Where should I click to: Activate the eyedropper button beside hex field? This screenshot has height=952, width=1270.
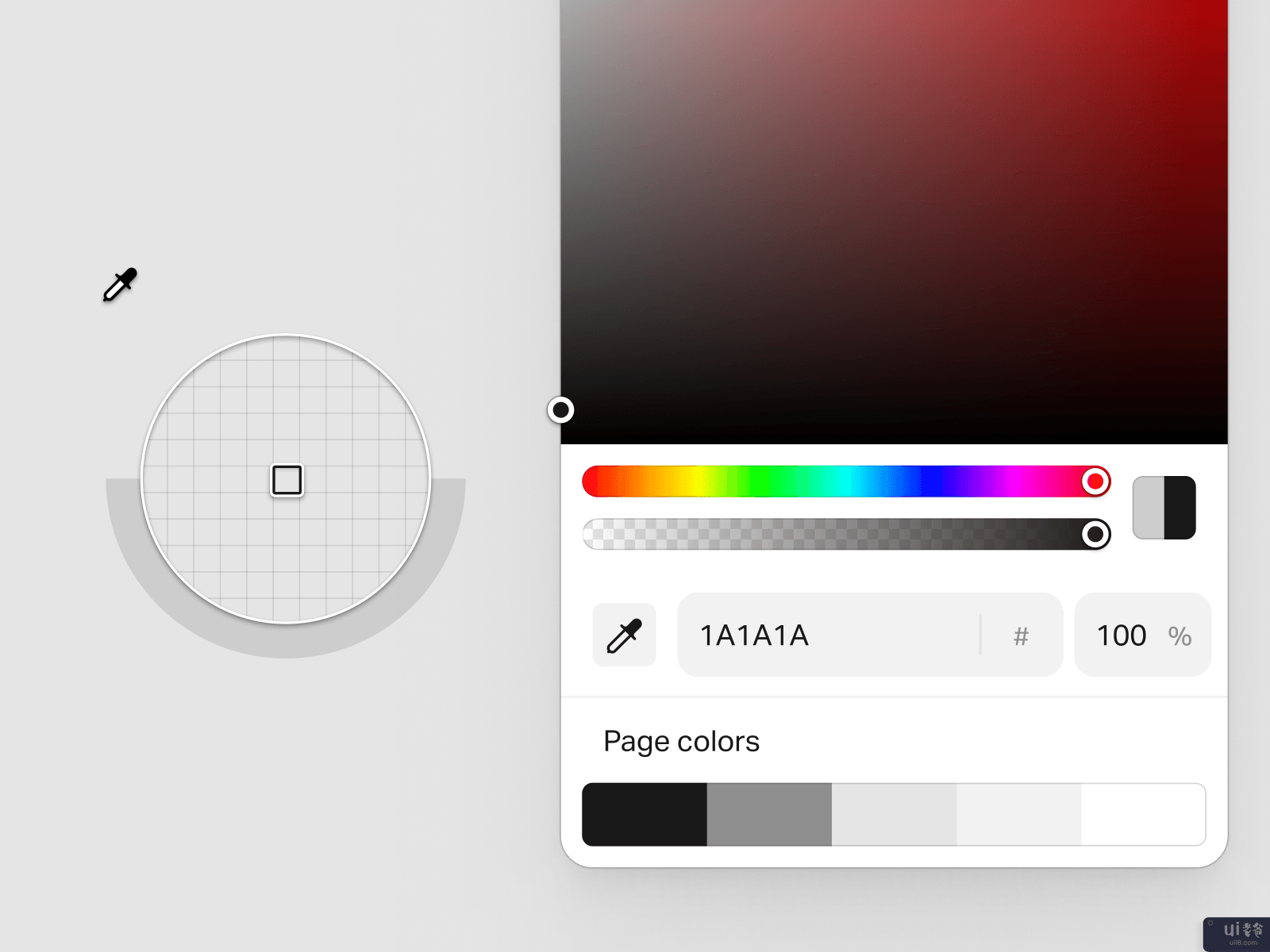[624, 635]
